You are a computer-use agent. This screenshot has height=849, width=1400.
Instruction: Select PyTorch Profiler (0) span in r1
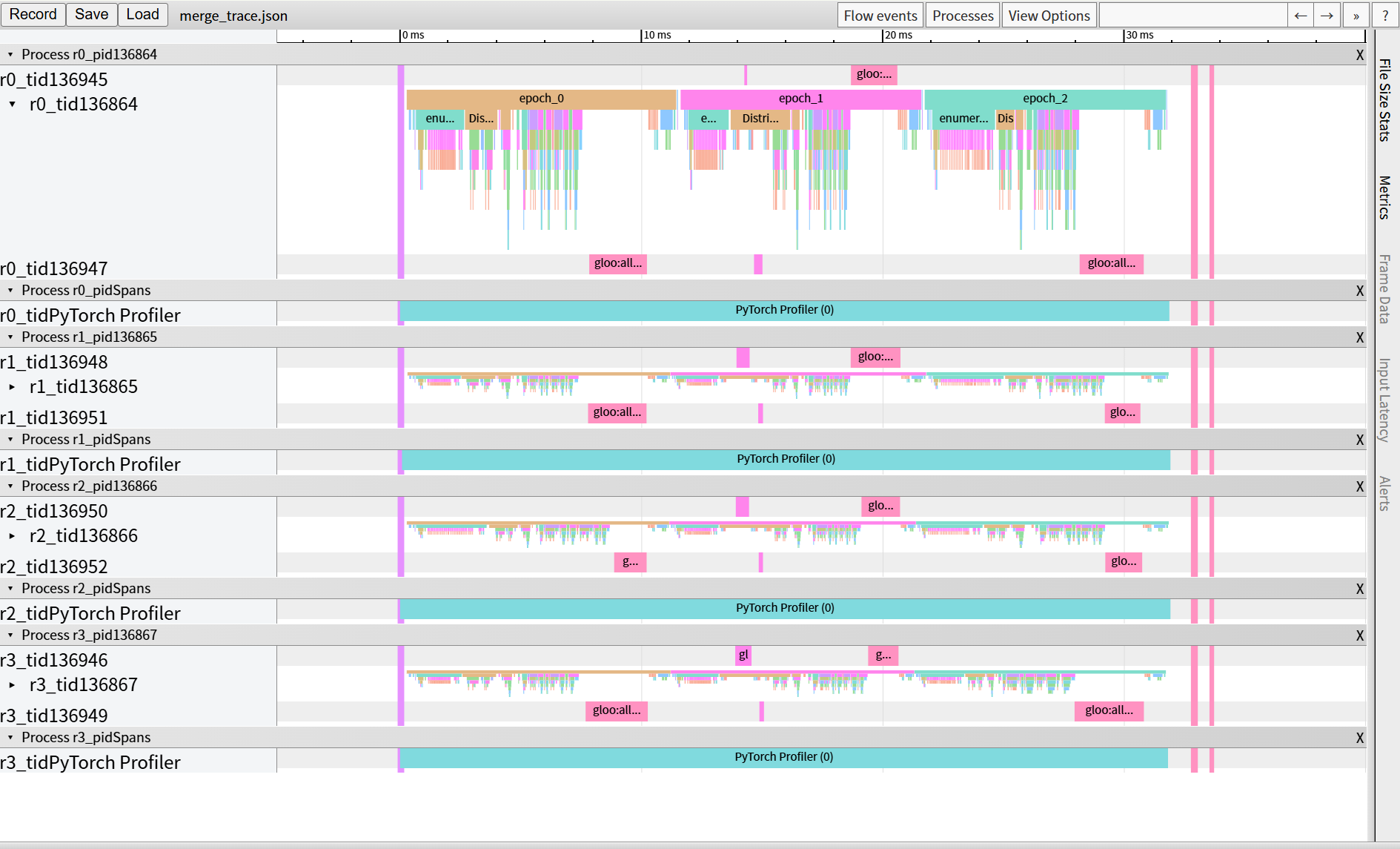point(786,460)
